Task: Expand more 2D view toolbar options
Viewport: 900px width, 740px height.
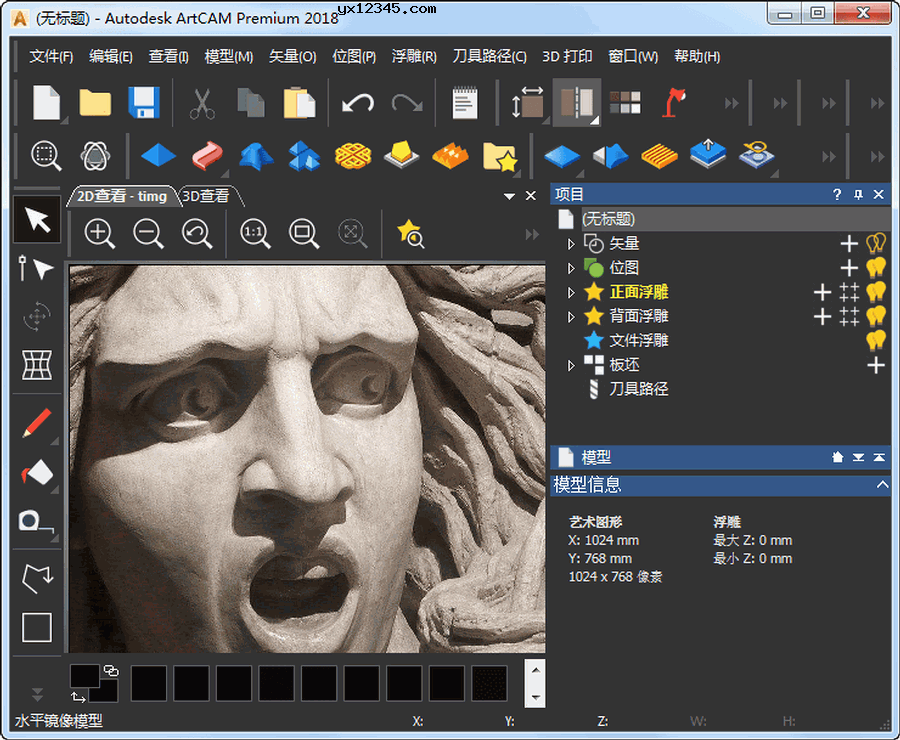Action: [532, 234]
